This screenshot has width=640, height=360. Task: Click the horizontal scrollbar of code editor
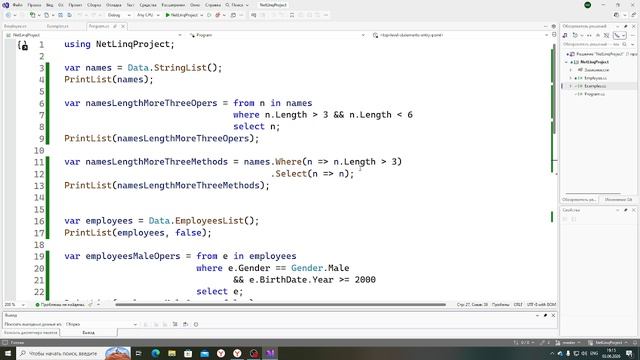280,304
